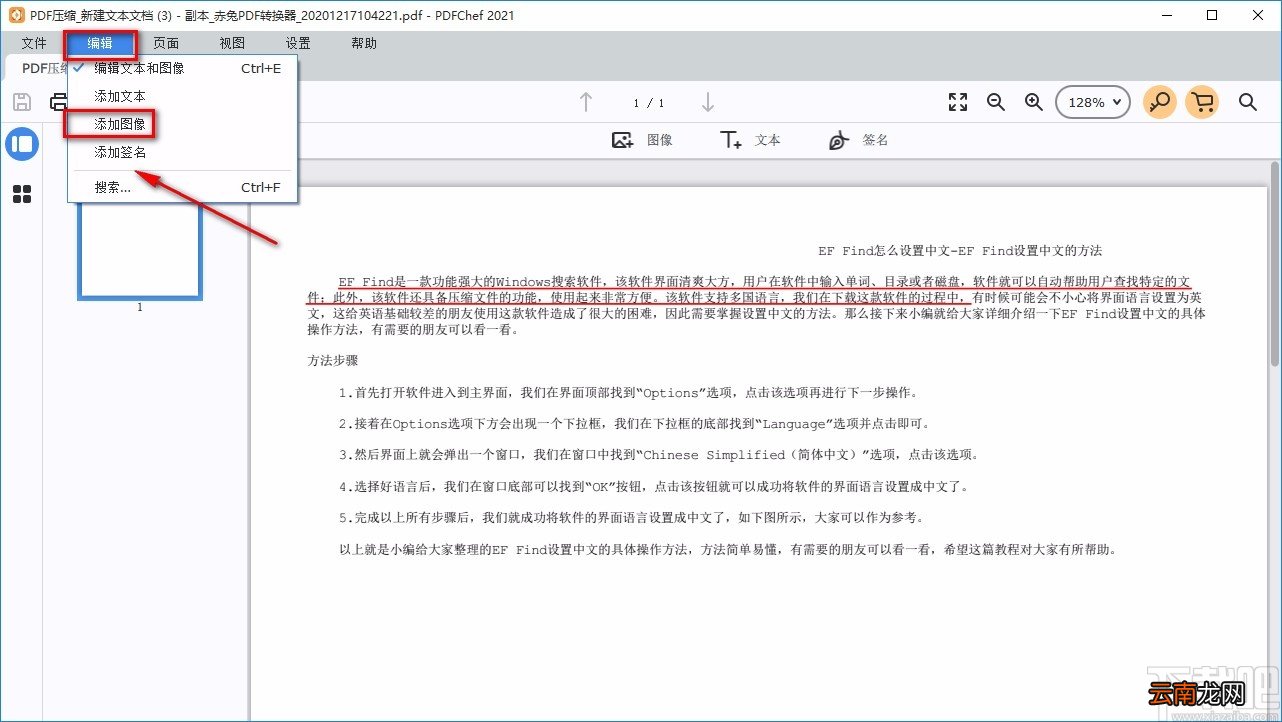Click the zoom in magnifier
The height and width of the screenshot is (722, 1282).
pyautogui.click(x=1034, y=102)
